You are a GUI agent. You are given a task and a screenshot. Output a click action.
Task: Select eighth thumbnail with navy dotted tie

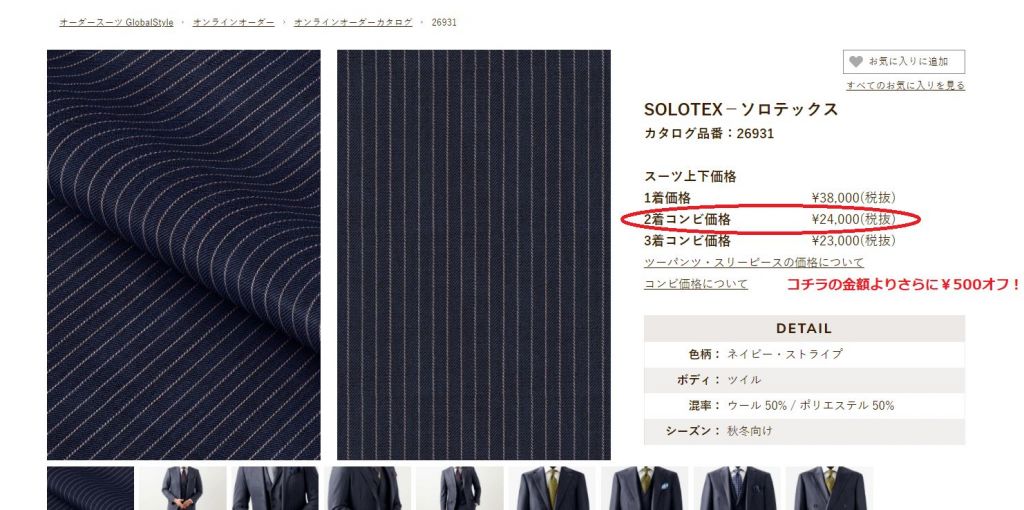737,488
